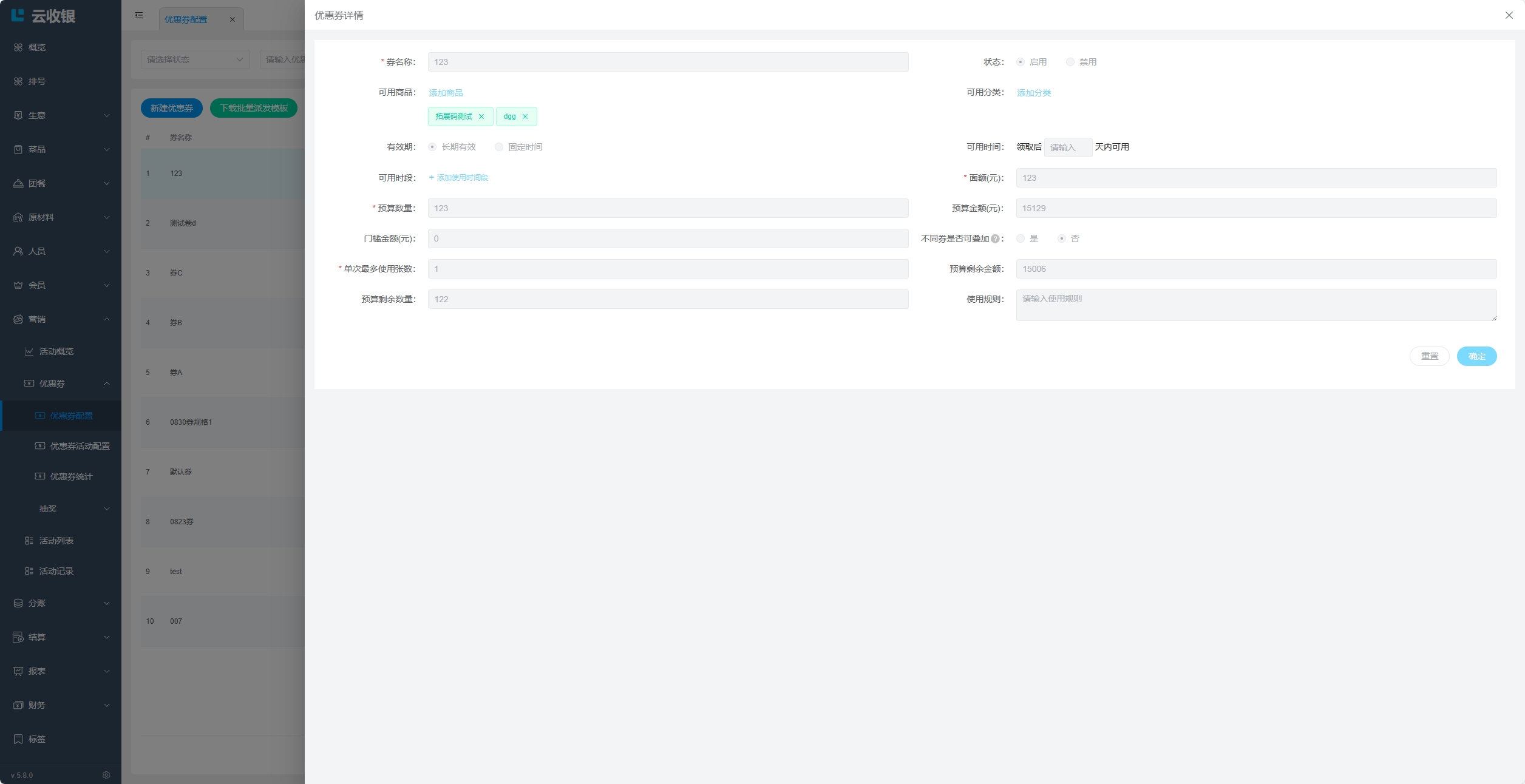This screenshot has height=784, width=1525.
Task: Click the 确定 confirm button
Action: [x=1476, y=356]
